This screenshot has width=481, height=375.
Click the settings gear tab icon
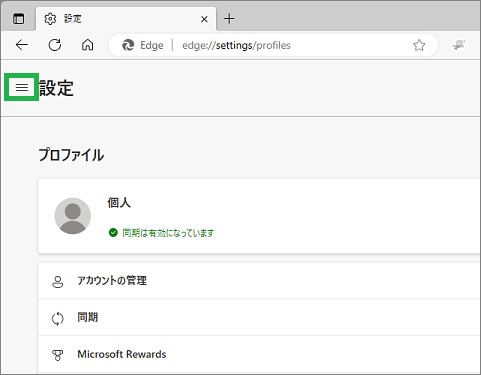[x=50, y=19]
